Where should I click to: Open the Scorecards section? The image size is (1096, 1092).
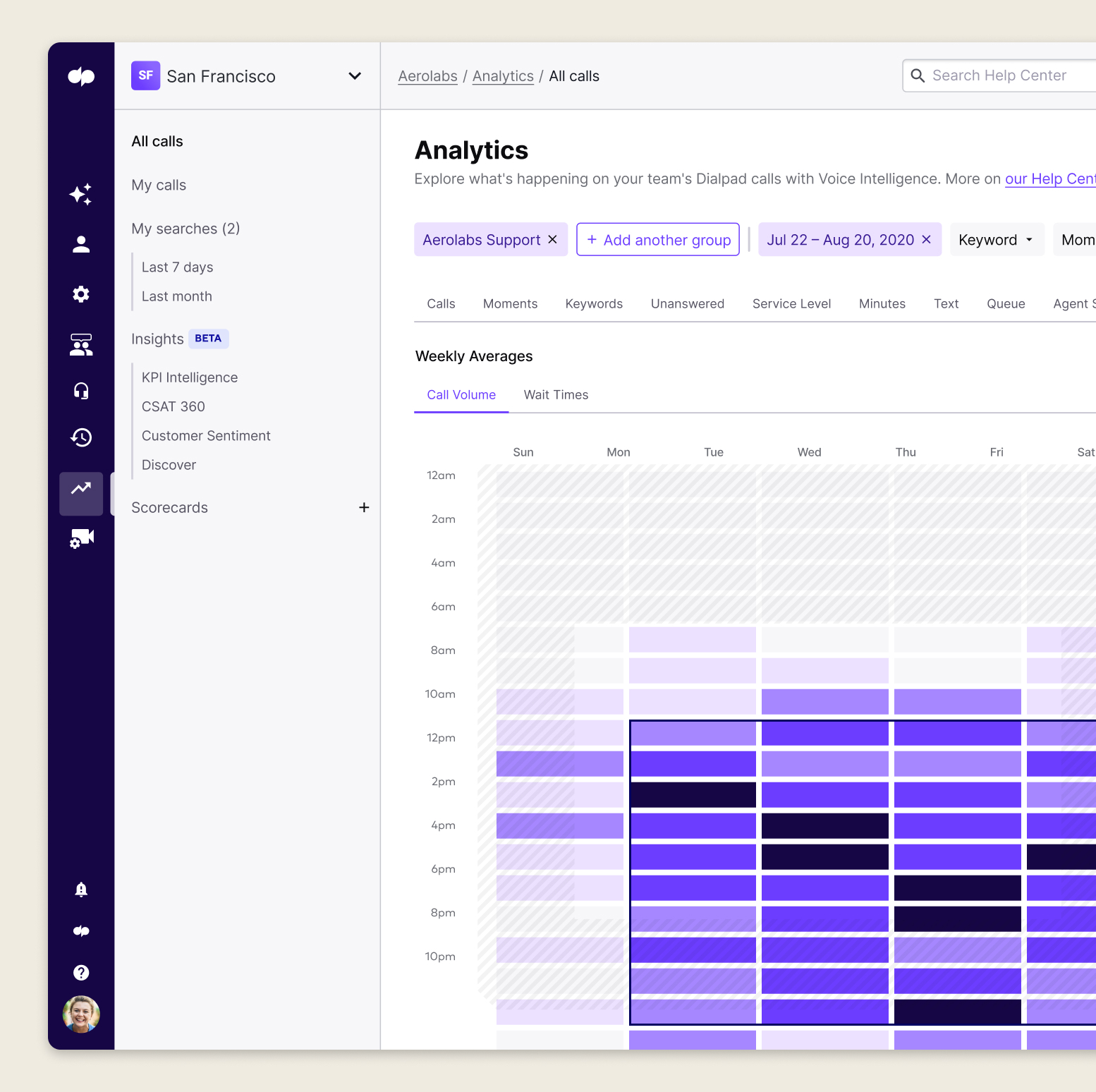tap(169, 508)
